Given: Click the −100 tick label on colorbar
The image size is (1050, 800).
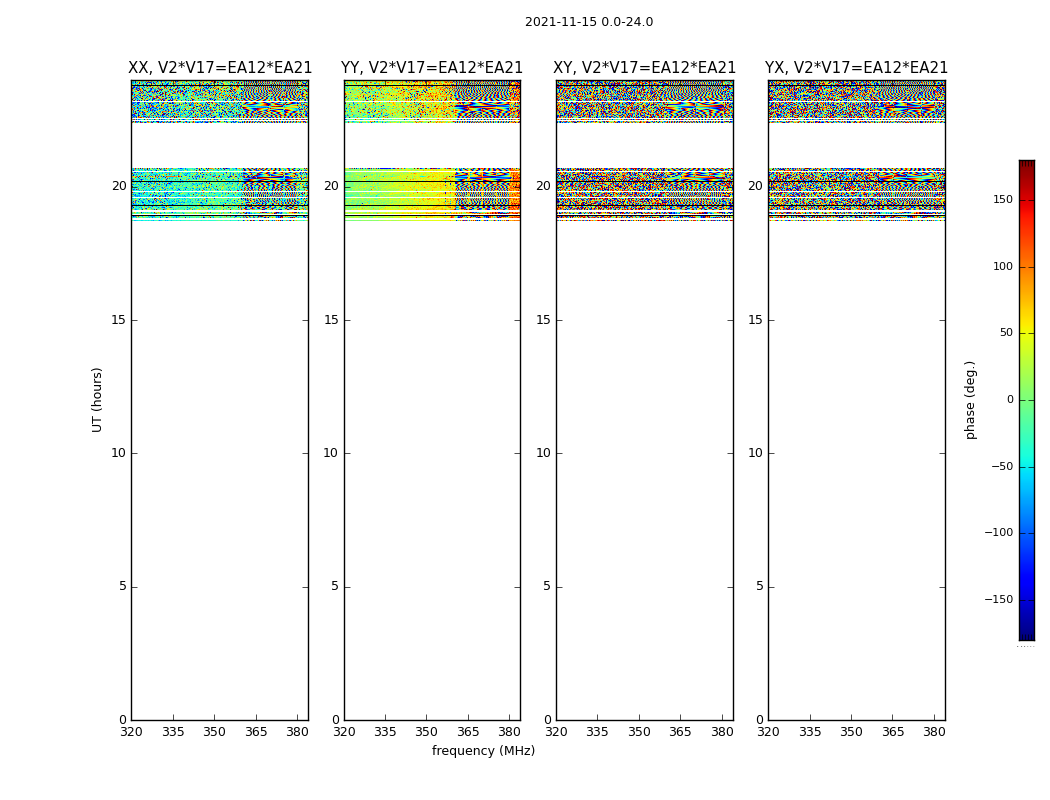Looking at the screenshot, I should tap(995, 533).
